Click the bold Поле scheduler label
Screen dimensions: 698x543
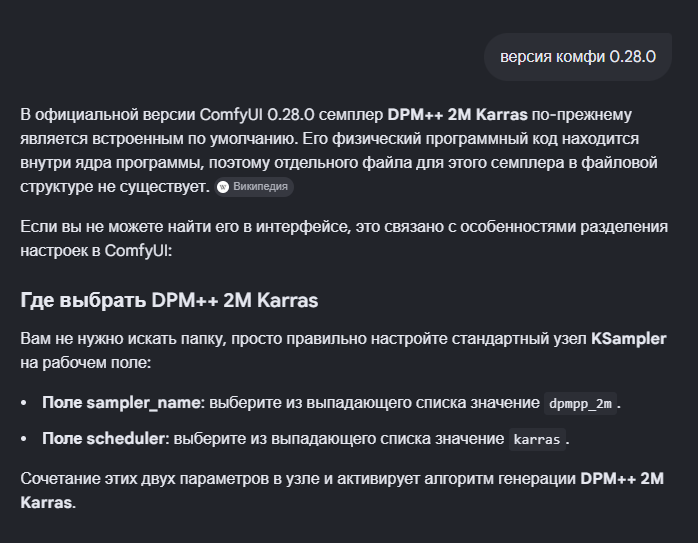[103, 438]
